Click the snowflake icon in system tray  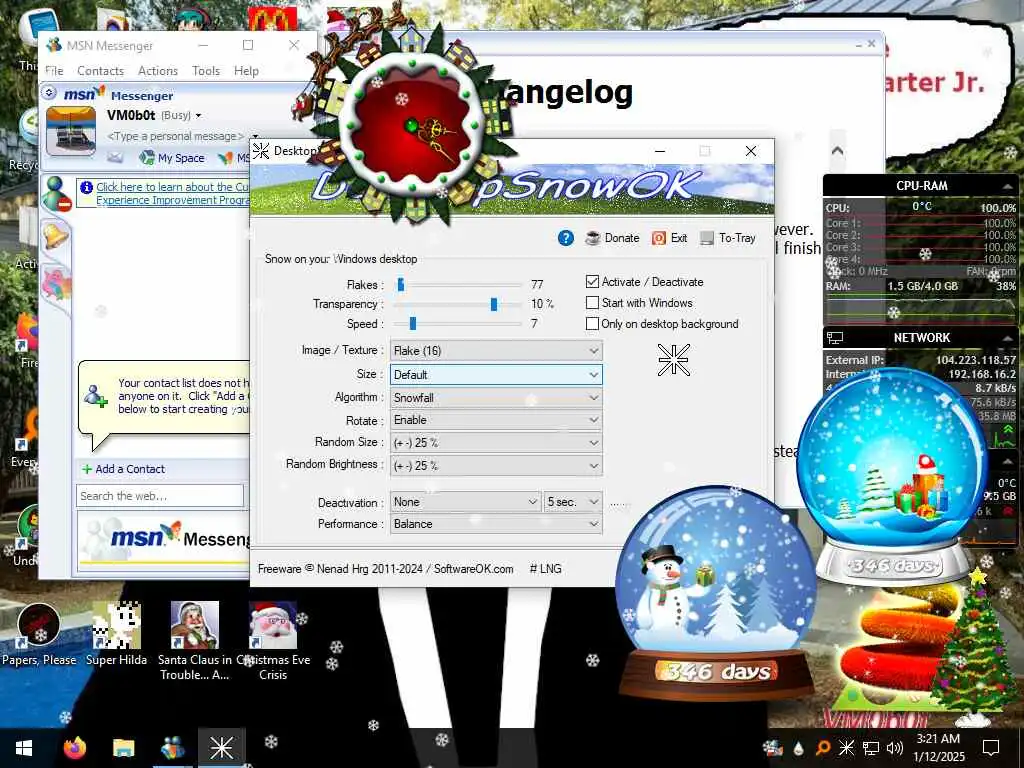(x=846, y=748)
